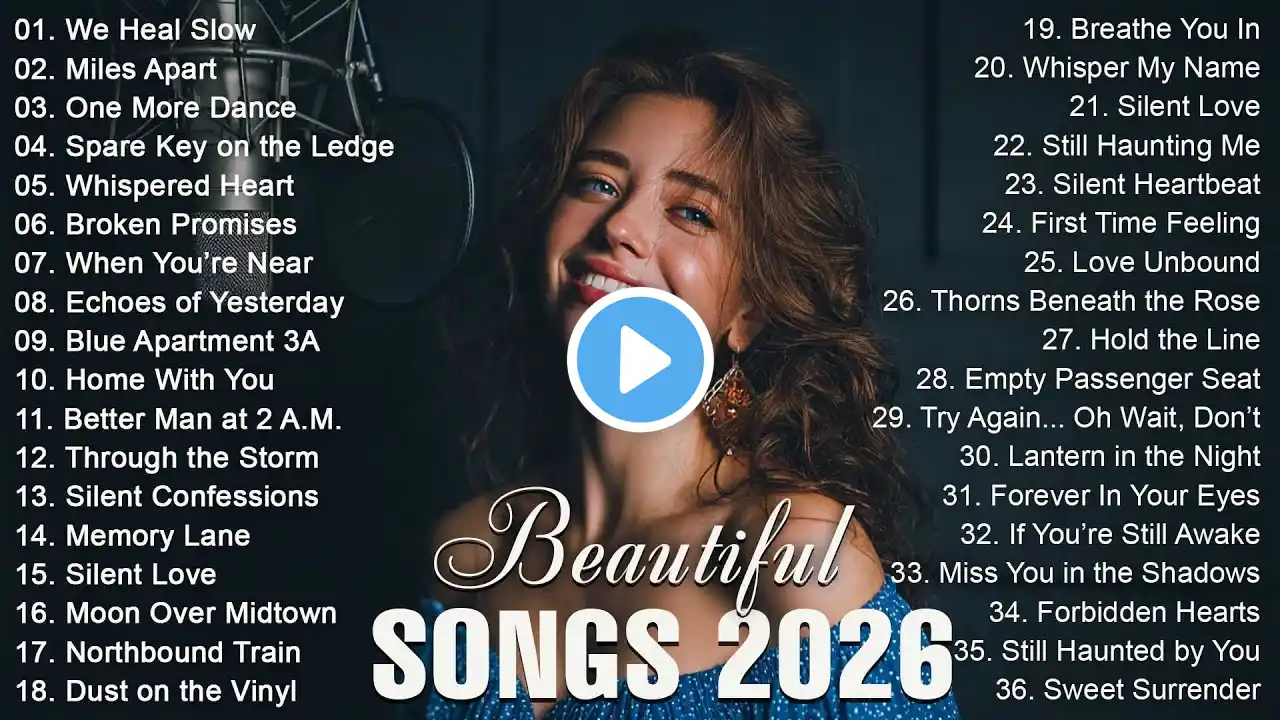Select track 36 Sweet Surrender
The width and height of the screenshot is (1280, 720).
click(1128, 690)
